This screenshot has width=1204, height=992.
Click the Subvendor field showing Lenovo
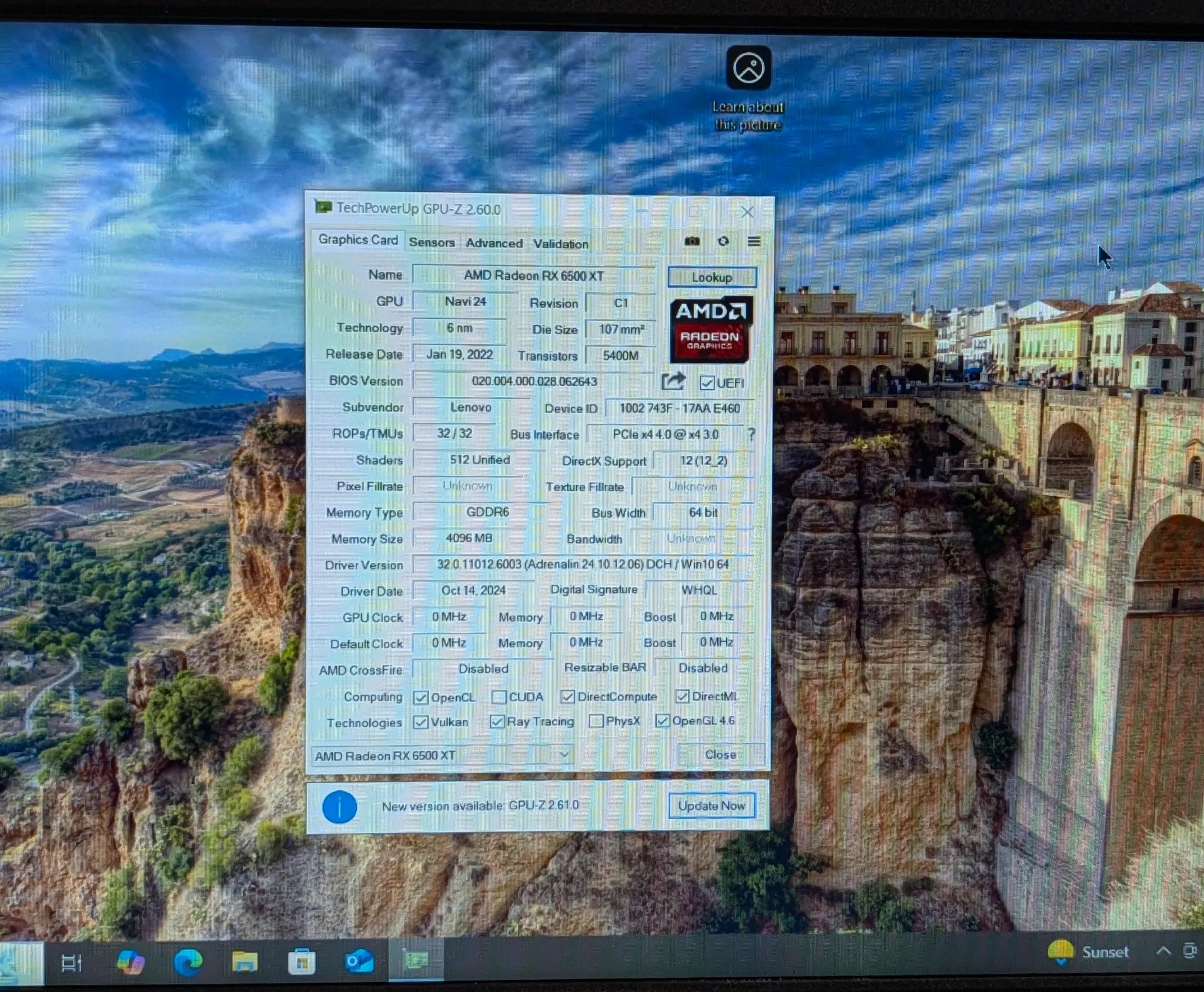tap(471, 408)
